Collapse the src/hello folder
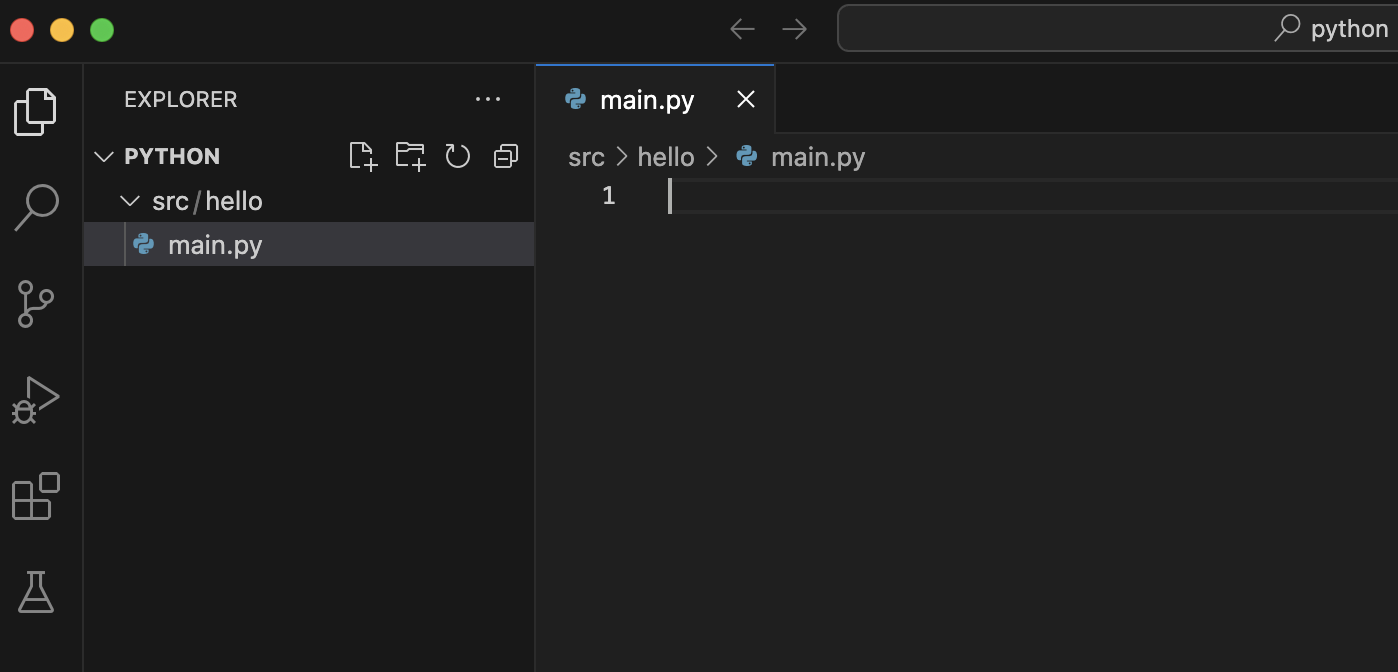The width and height of the screenshot is (1398, 672). pos(129,201)
